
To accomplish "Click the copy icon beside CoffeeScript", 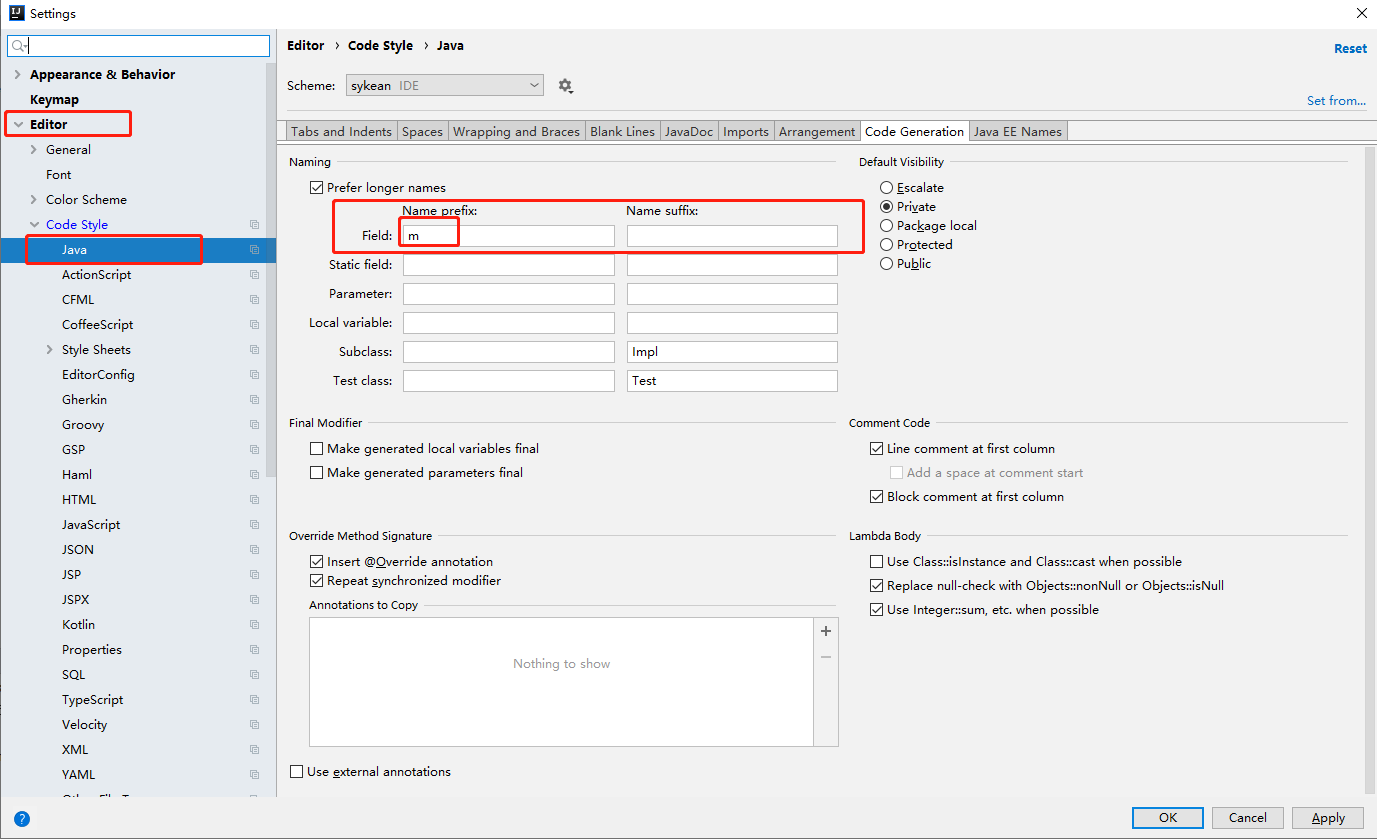I will pos(254,325).
